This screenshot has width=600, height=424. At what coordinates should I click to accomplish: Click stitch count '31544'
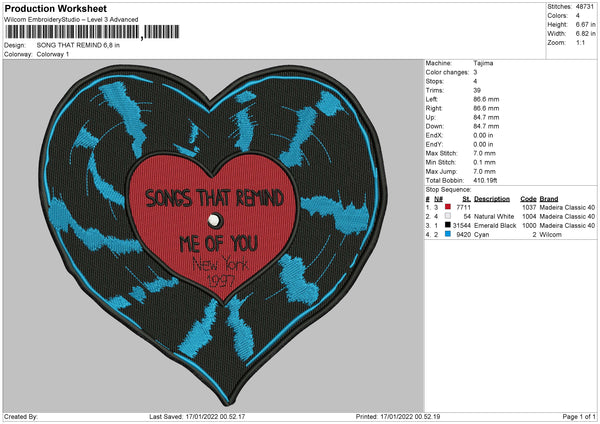coord(461,225)
